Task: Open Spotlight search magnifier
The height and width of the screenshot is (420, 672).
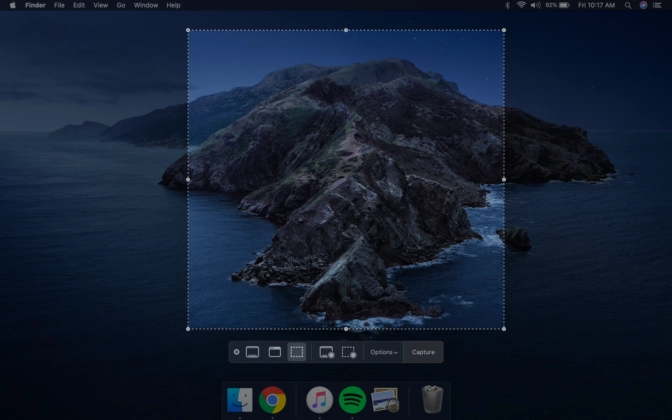Action: [629, 5]
